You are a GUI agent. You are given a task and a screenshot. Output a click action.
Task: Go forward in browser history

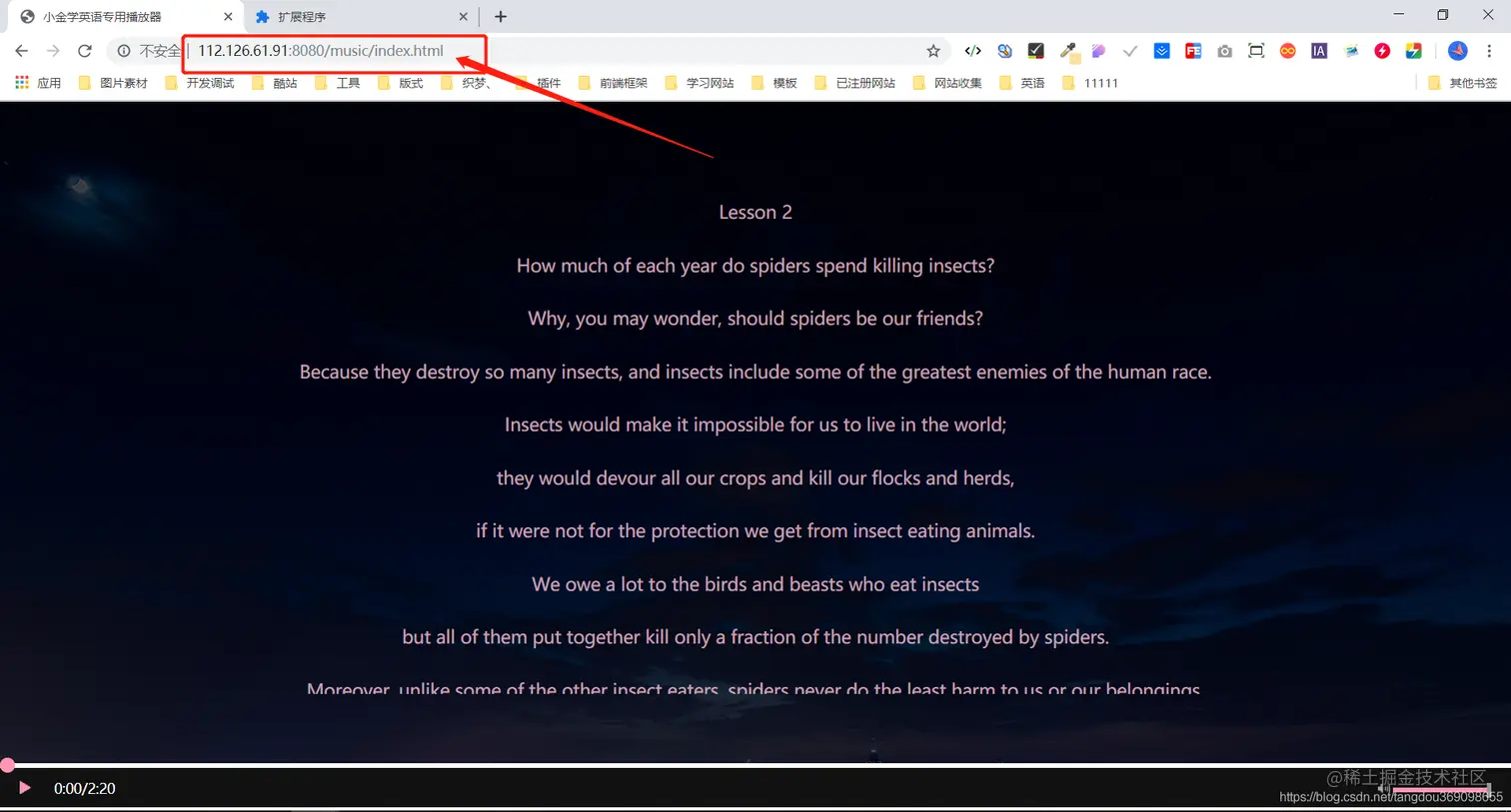pyautogui.click(x=53, y=51)
